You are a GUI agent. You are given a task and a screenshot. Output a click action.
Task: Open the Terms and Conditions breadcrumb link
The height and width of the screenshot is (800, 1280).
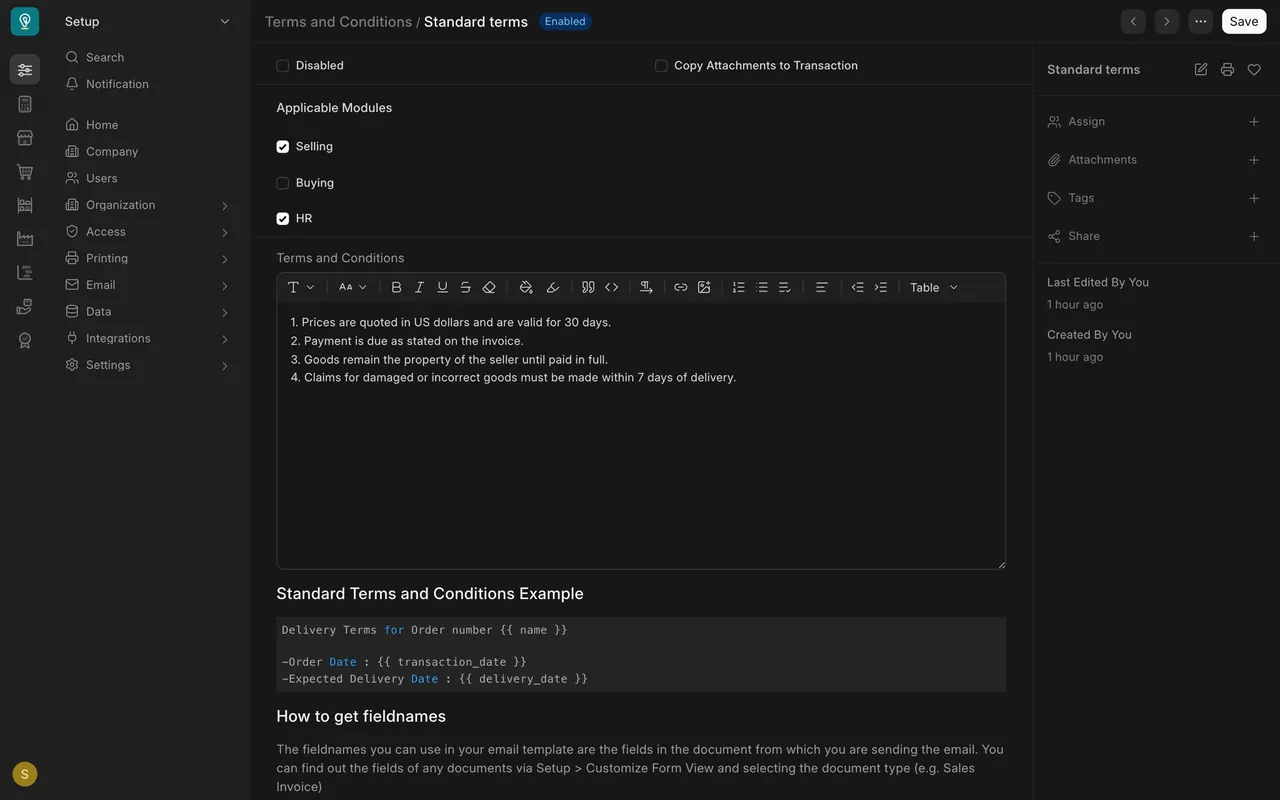[x=338, y=21]
